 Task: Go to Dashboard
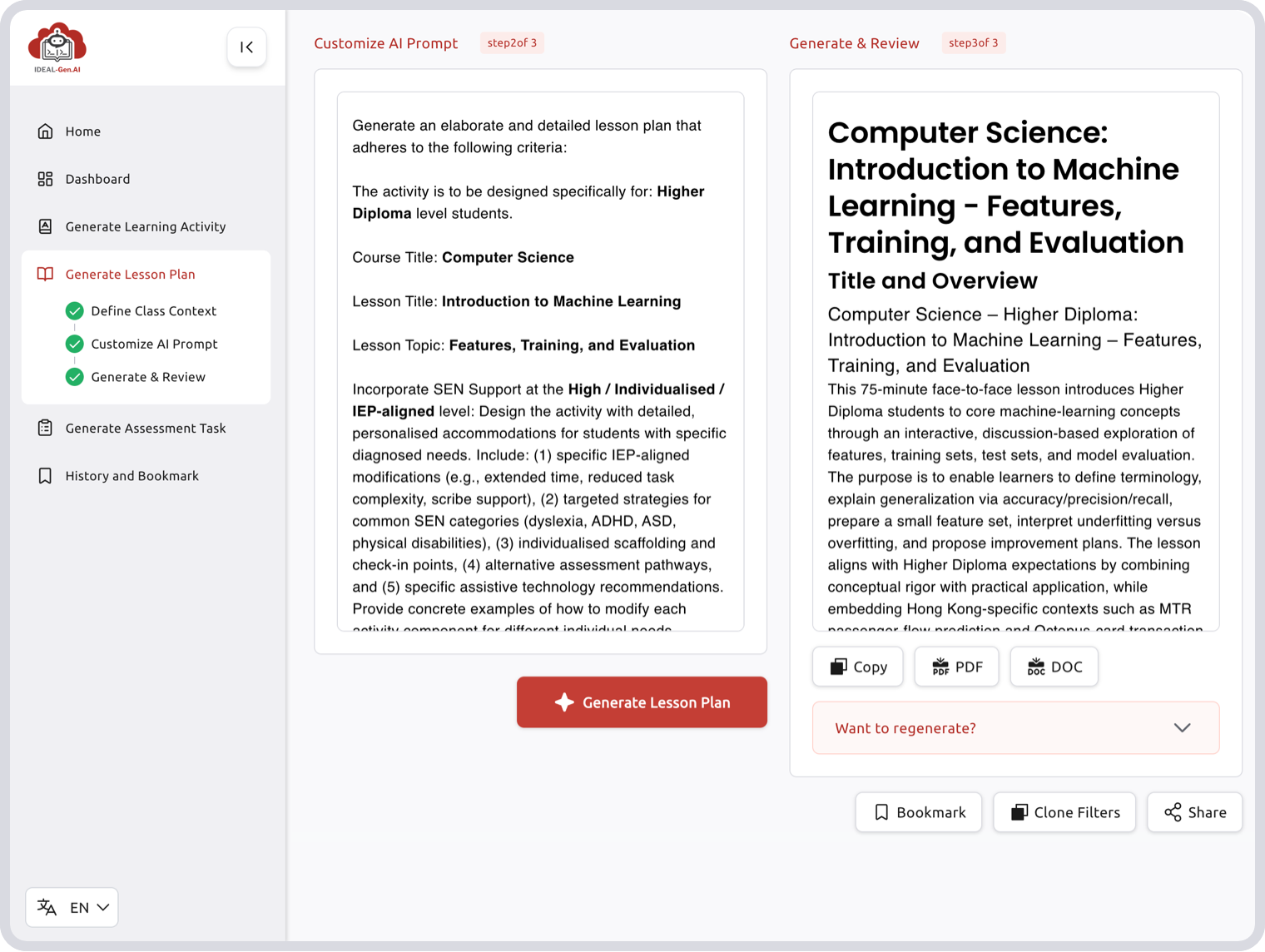coord(146,179)
